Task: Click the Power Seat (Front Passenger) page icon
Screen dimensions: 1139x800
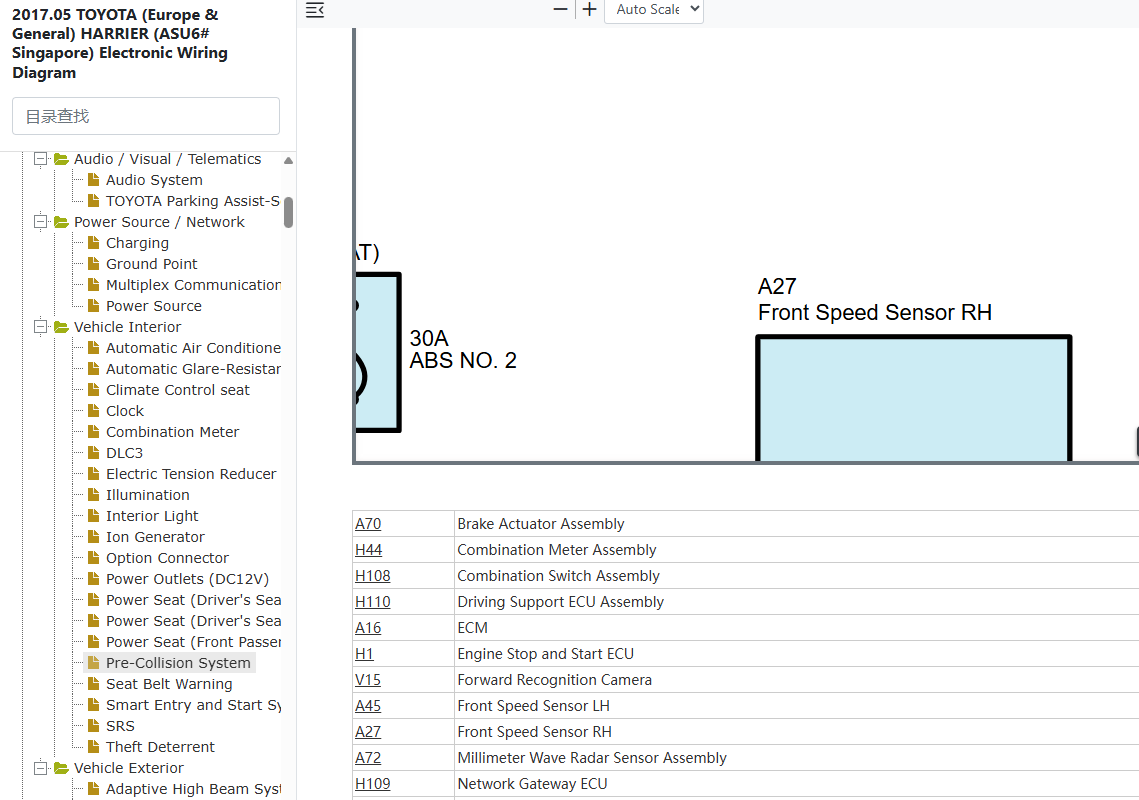Action: pos(94,641)
